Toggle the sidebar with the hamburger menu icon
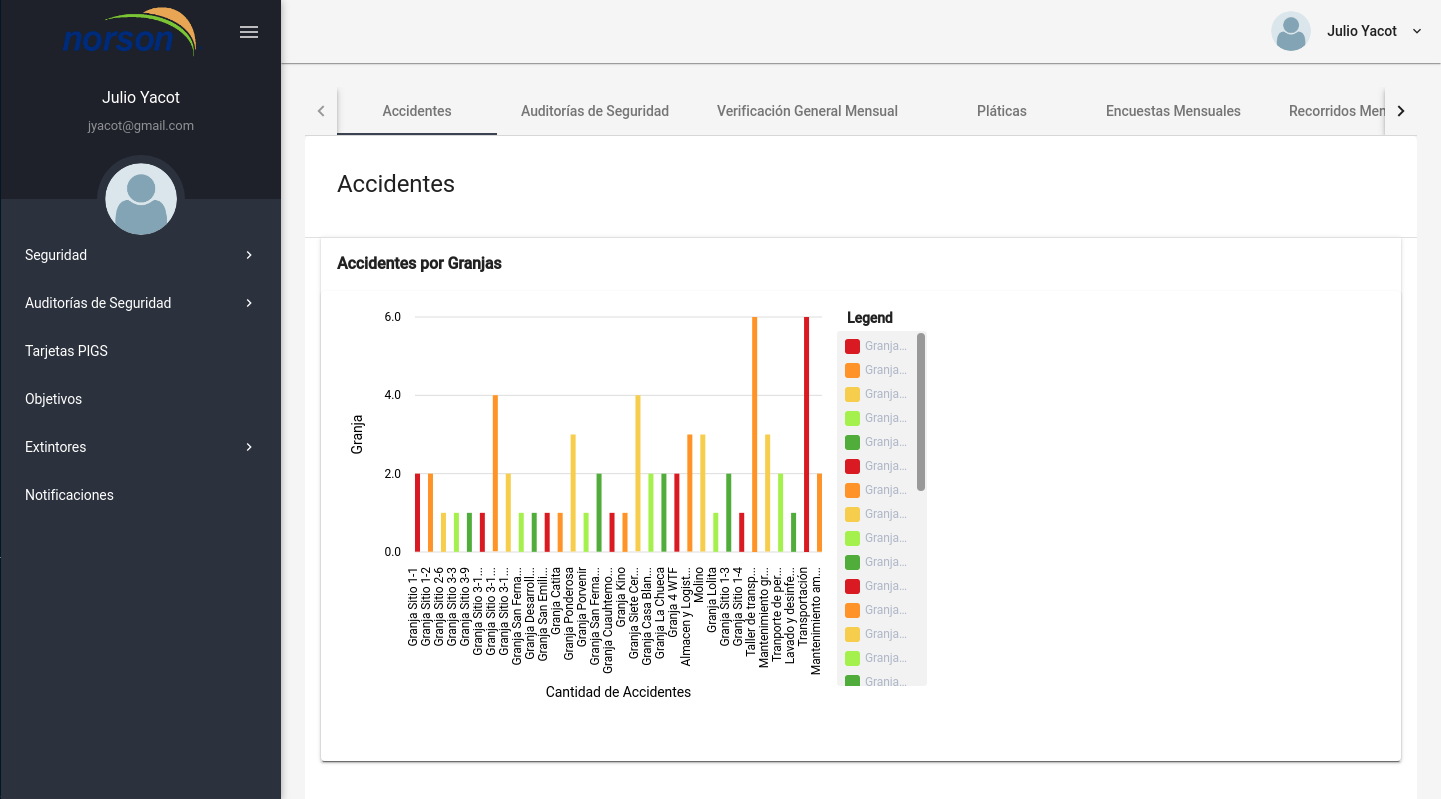 [249, 32]
